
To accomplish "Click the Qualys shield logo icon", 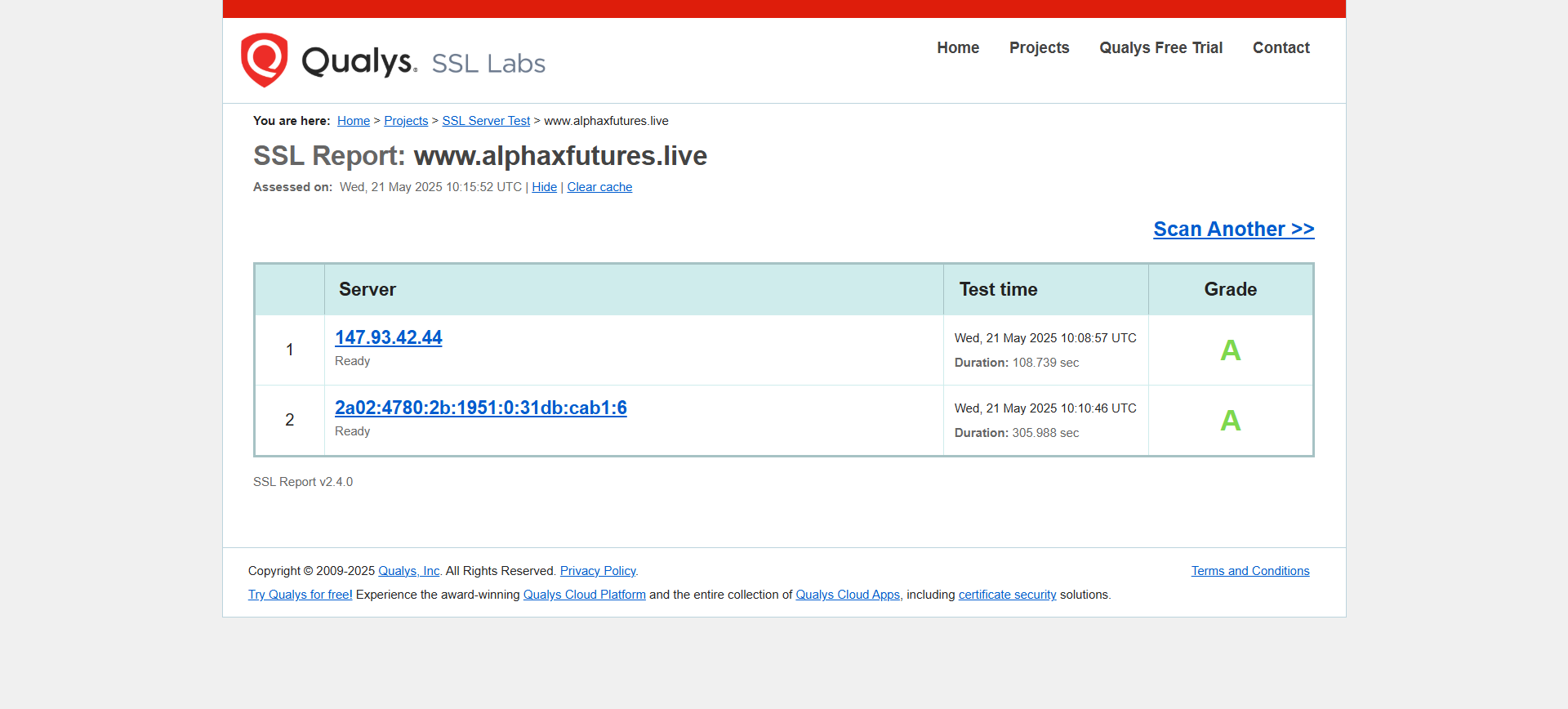I will 264,60.
